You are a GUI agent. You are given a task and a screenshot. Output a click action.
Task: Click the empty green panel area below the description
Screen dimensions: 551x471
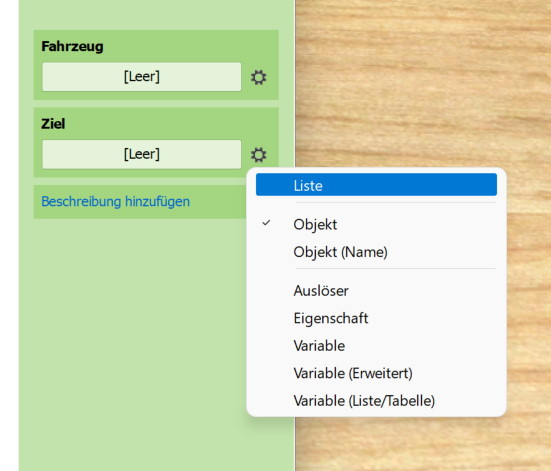pyautogui.click(x=134, y=334)
